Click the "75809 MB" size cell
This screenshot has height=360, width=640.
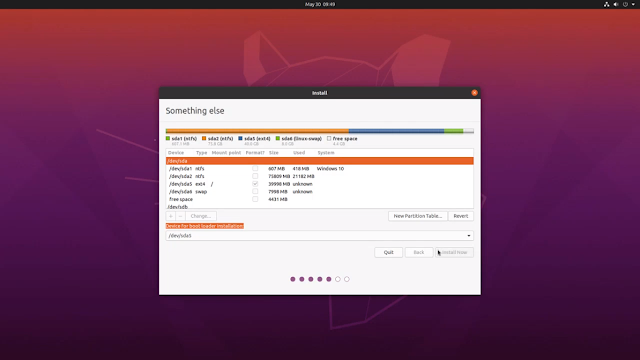click(279, 176)
